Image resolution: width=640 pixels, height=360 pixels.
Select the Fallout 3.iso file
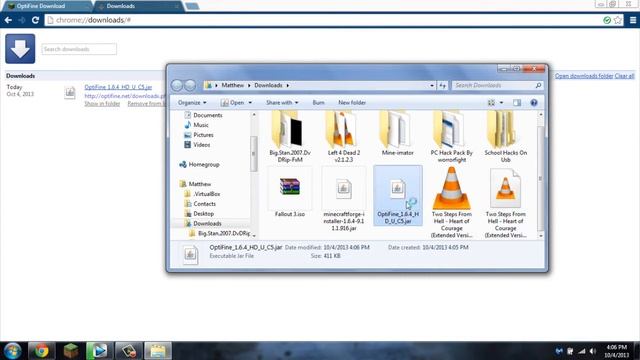click(x=290, y=193)
